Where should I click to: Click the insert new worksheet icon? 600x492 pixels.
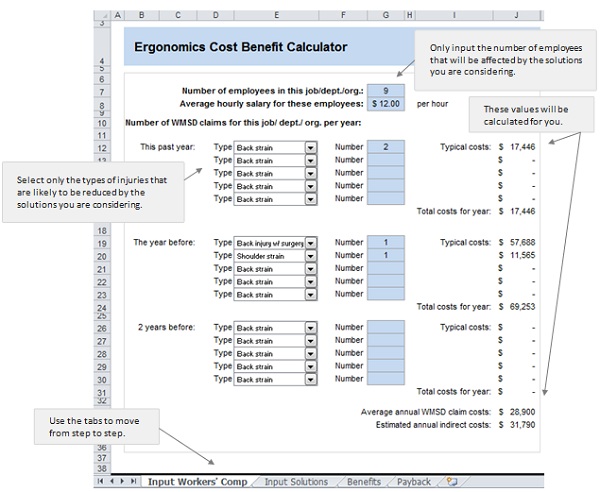452,482
